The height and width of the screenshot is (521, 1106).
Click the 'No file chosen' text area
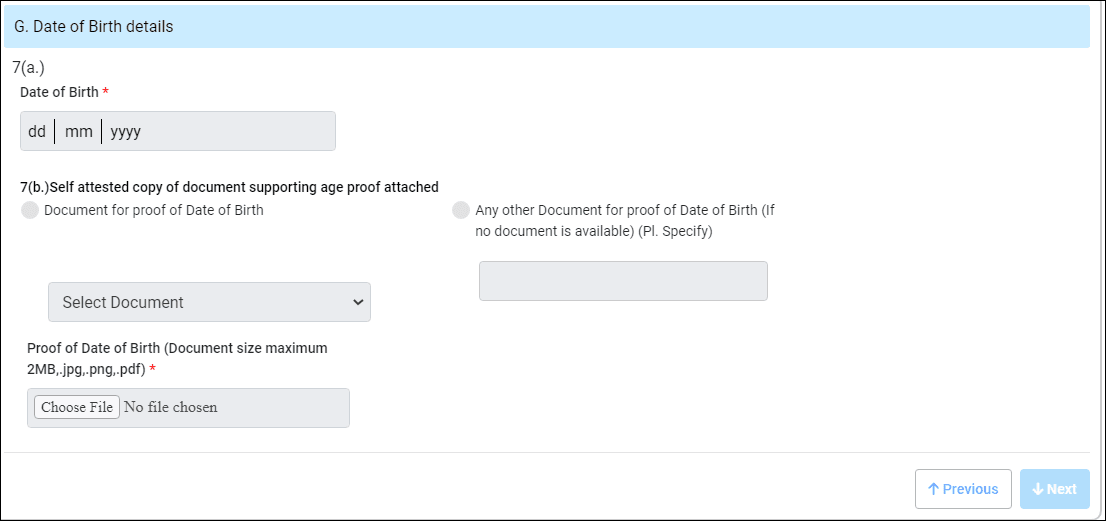(x=171, y=407)
